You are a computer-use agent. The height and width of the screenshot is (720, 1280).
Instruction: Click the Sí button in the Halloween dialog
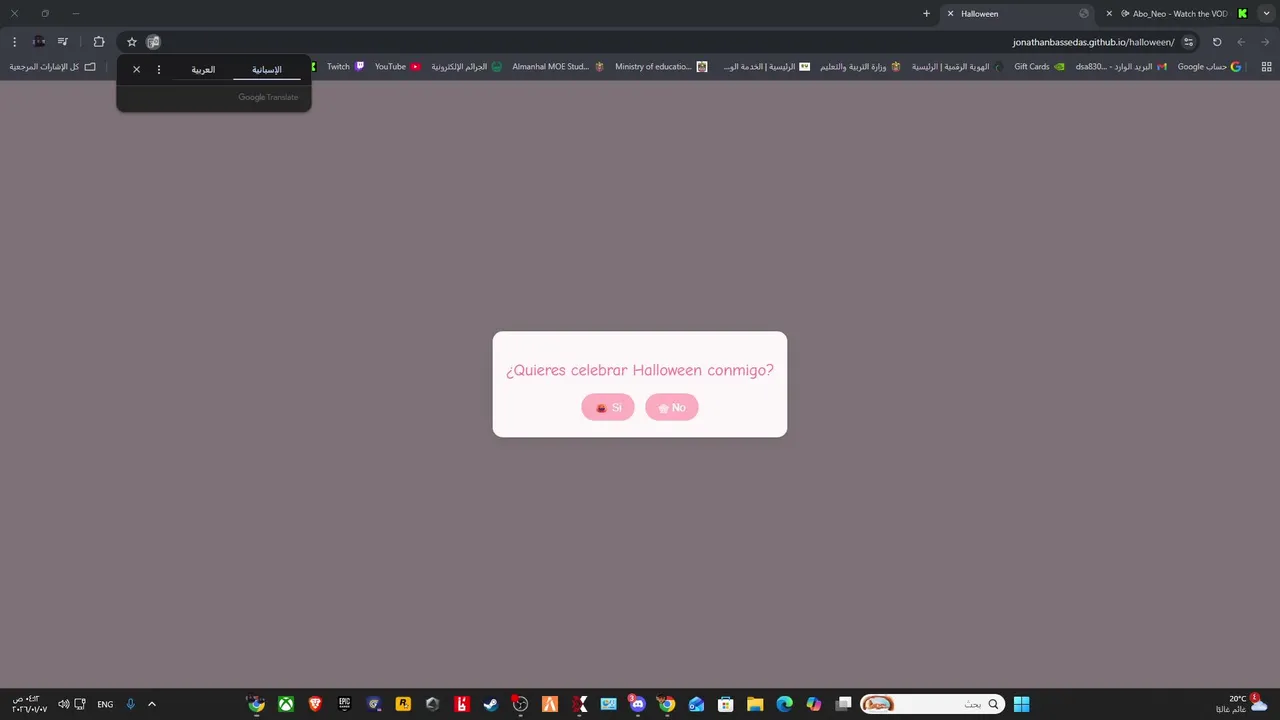608,407
